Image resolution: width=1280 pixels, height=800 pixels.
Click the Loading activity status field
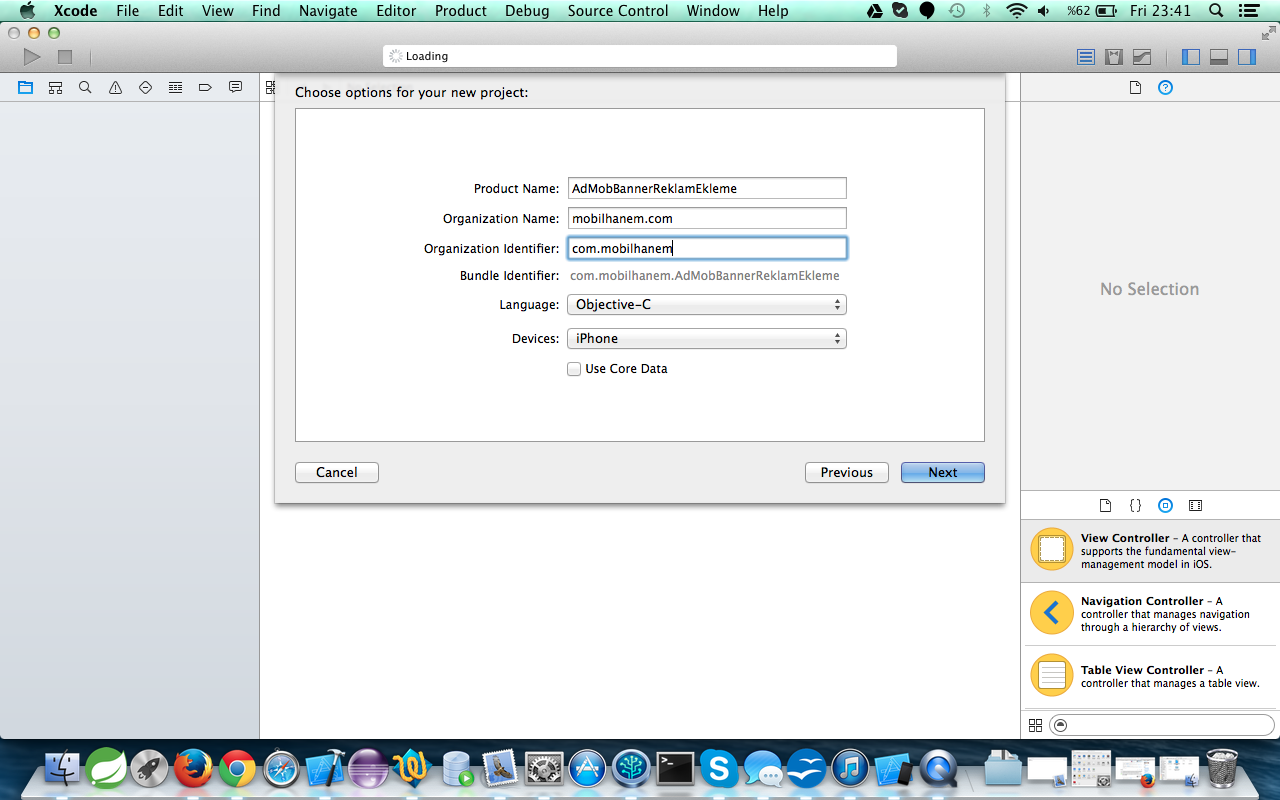pyautogui.click(x=640, y=56)
